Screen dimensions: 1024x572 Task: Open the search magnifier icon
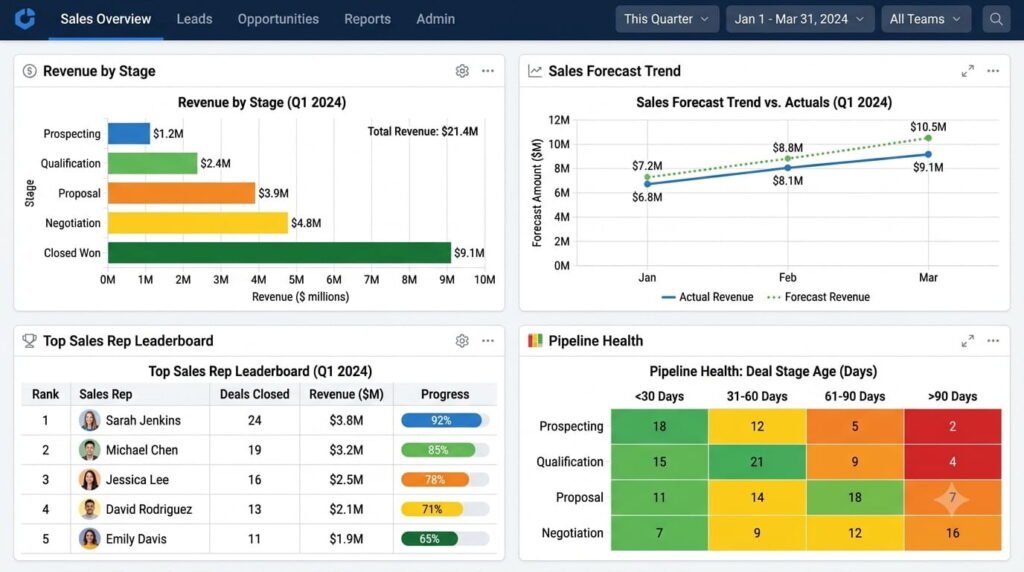pos(995,19)
